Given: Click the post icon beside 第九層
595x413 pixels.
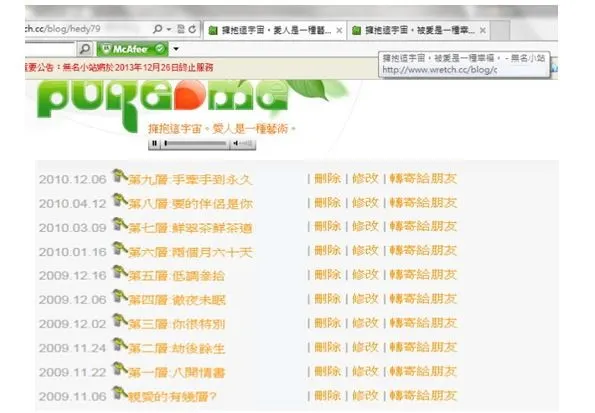Looking at the screenshot, I should (120, 176).
